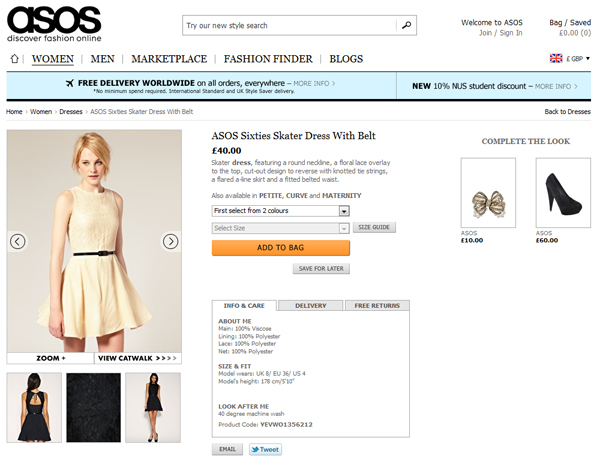Switch to the FREE RETURNS tab
600x462 pixels.
point(377,305)
